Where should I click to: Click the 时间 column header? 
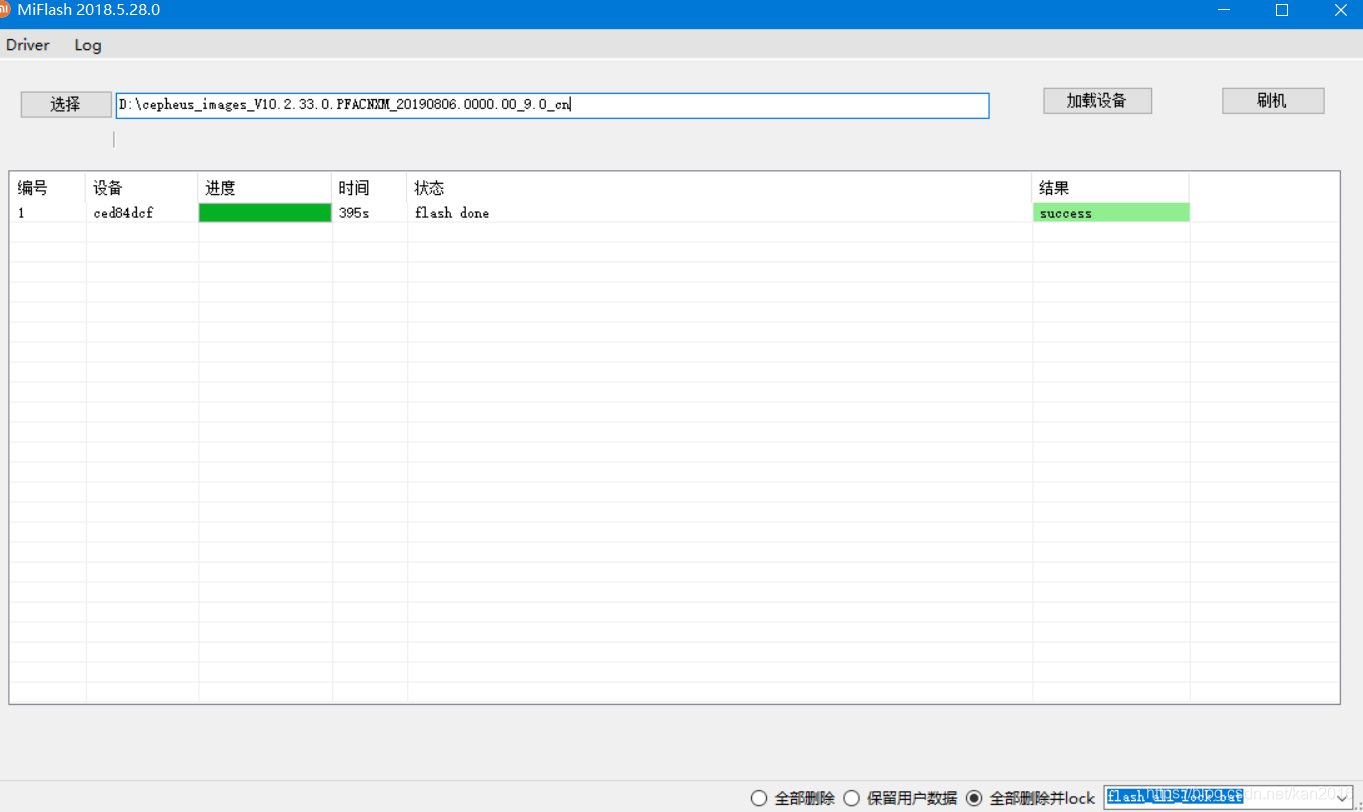pyautogui.click(x=370, y=188)
